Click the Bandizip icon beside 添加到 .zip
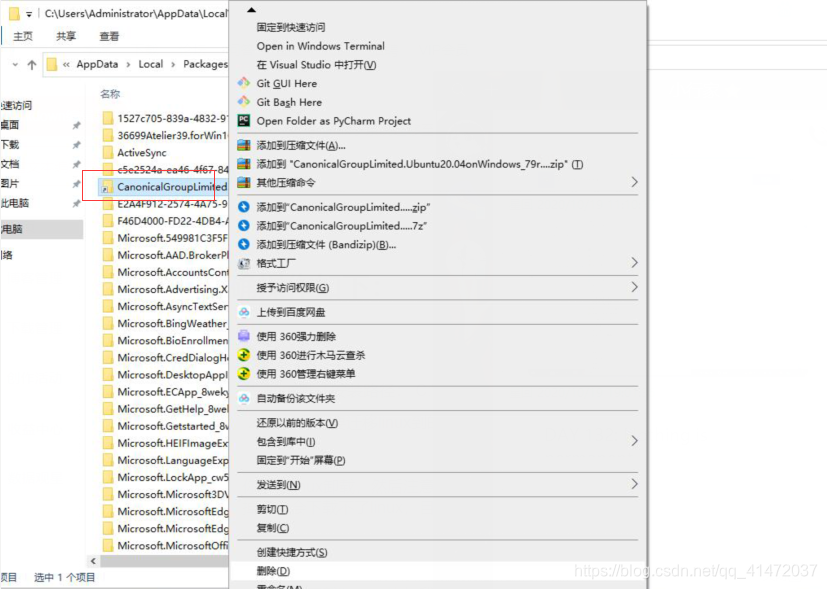The image size is (827, 589). pyautogui.click(x=244, y=207)
